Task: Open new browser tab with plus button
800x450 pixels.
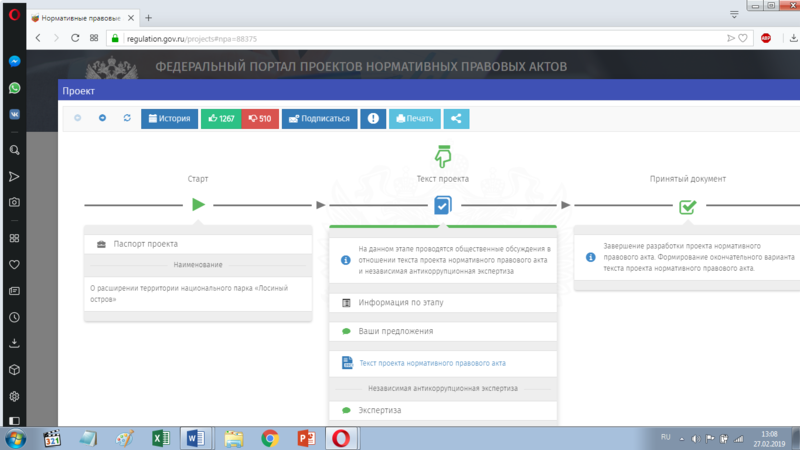Action: (x=149, y=18)
